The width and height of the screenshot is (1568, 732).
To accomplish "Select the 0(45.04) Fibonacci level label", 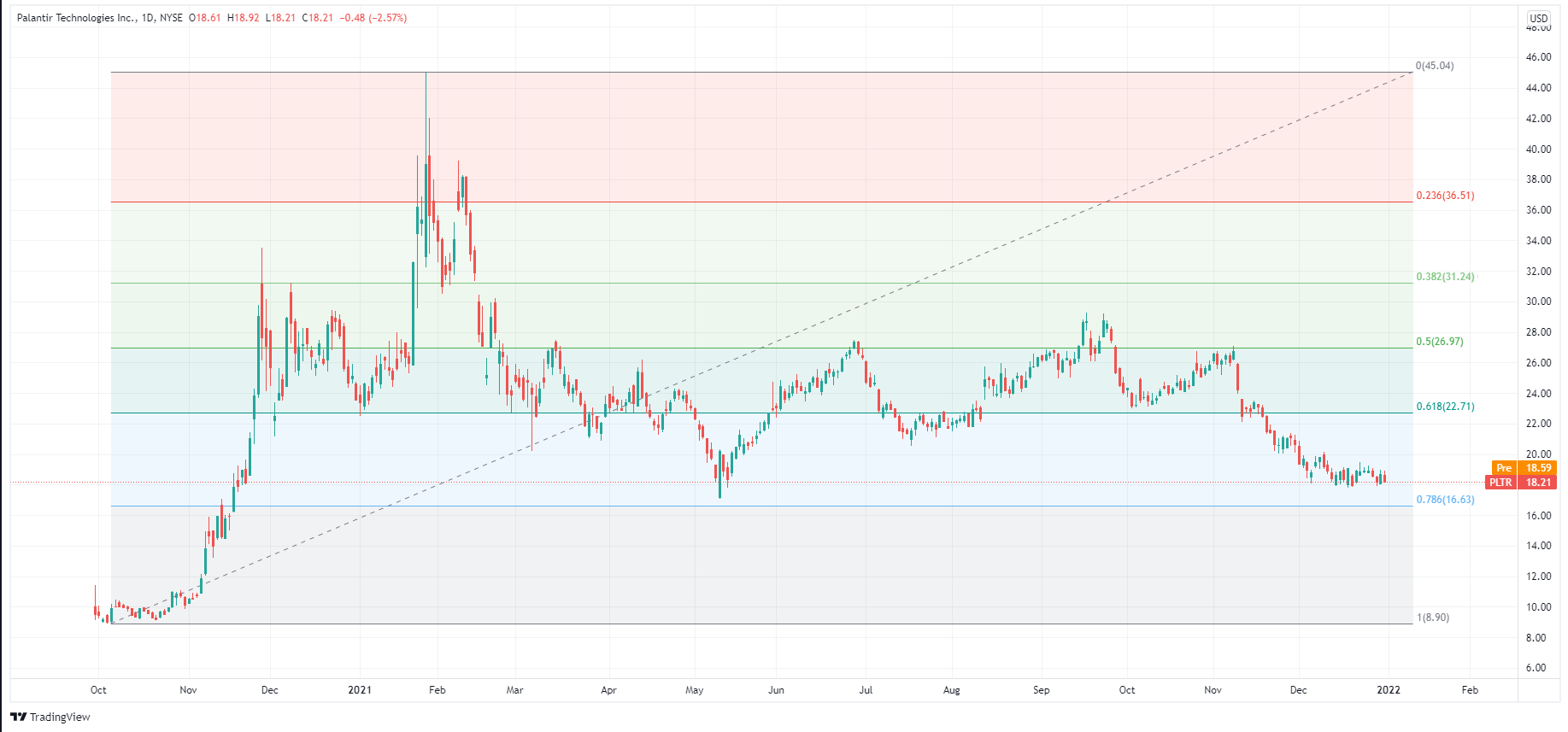I will [x=1435, y=66].
